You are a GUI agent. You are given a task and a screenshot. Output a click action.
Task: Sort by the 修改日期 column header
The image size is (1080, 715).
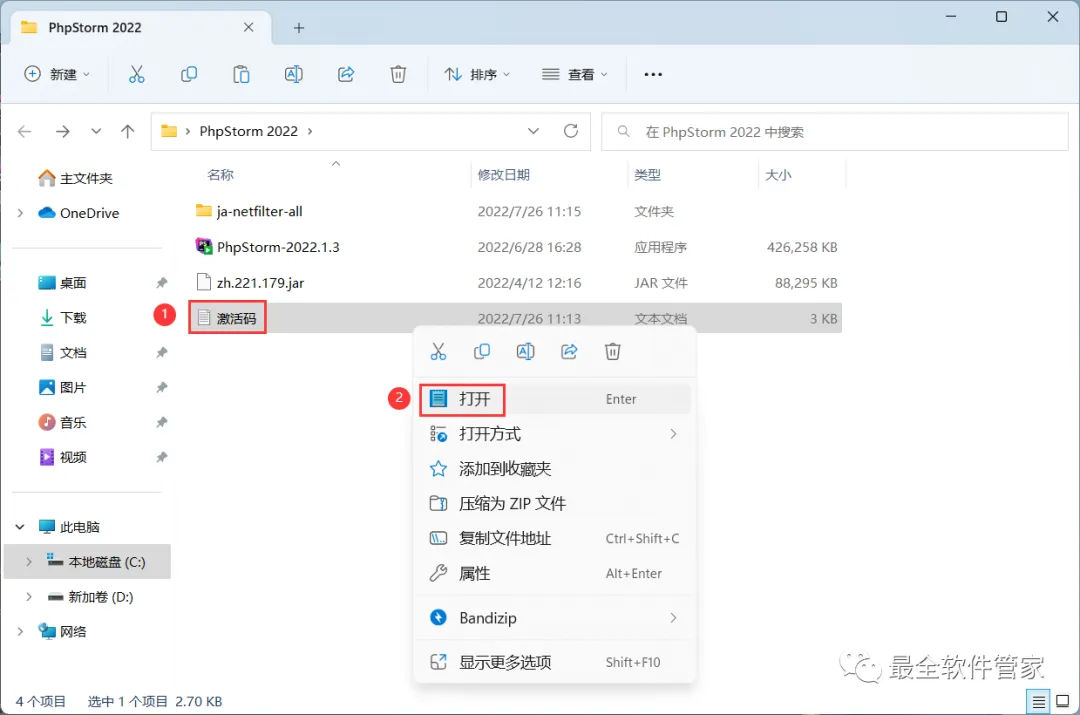coord(503,175)
